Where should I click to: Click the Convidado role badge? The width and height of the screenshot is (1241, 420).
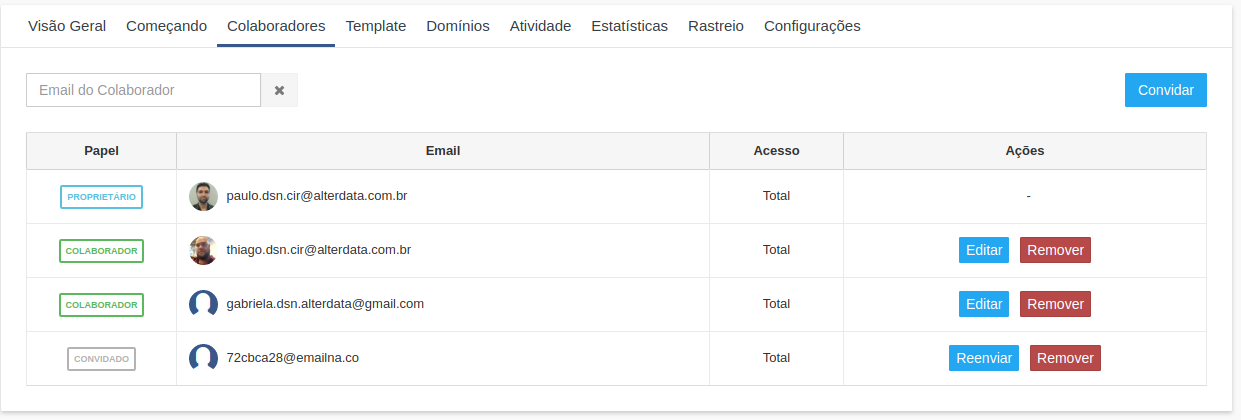pyautogui.click(x=101, y=358)
